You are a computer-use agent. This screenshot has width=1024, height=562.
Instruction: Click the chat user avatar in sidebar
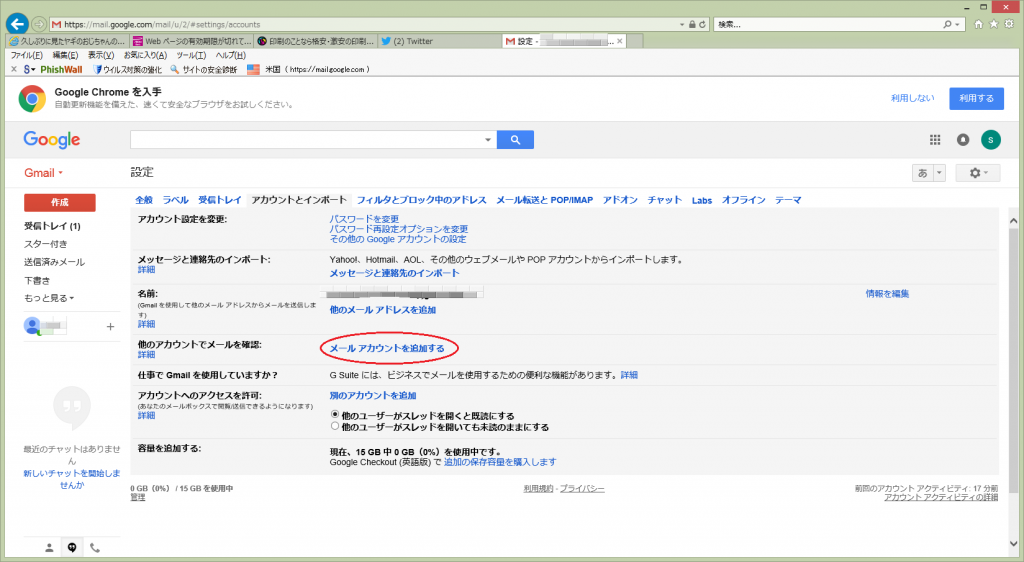[x=31, y=325]
